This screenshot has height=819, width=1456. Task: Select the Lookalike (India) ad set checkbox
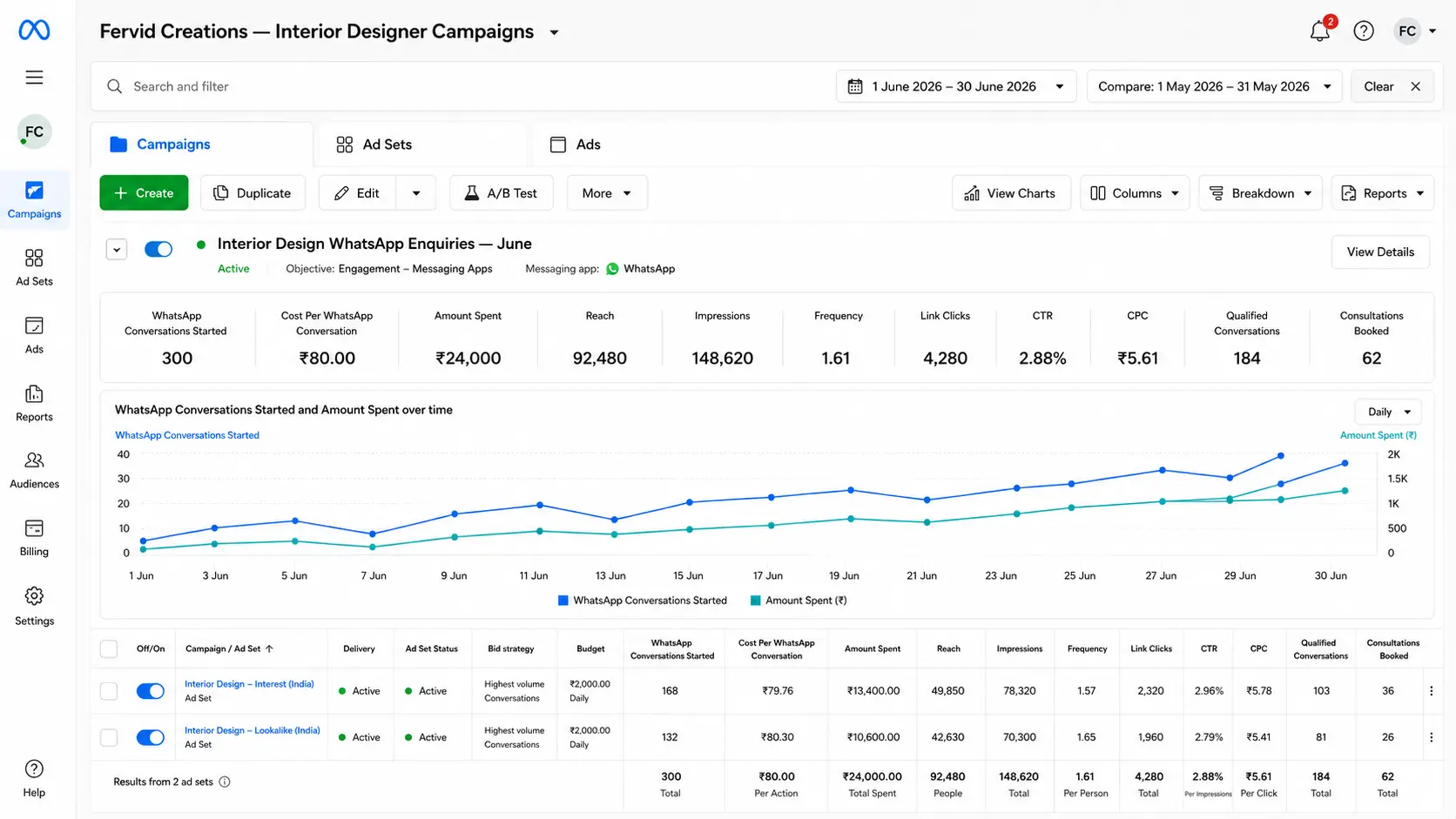[x=109, y=737]
